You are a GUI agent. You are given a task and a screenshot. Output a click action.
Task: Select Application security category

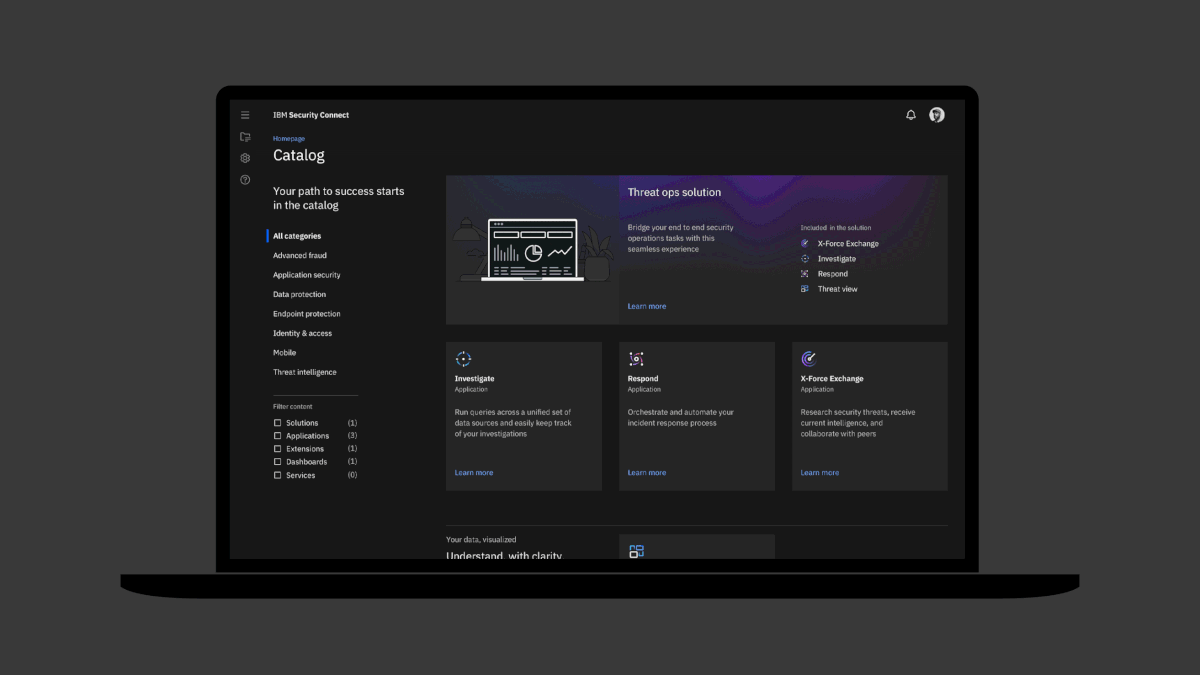coord(307,275)
